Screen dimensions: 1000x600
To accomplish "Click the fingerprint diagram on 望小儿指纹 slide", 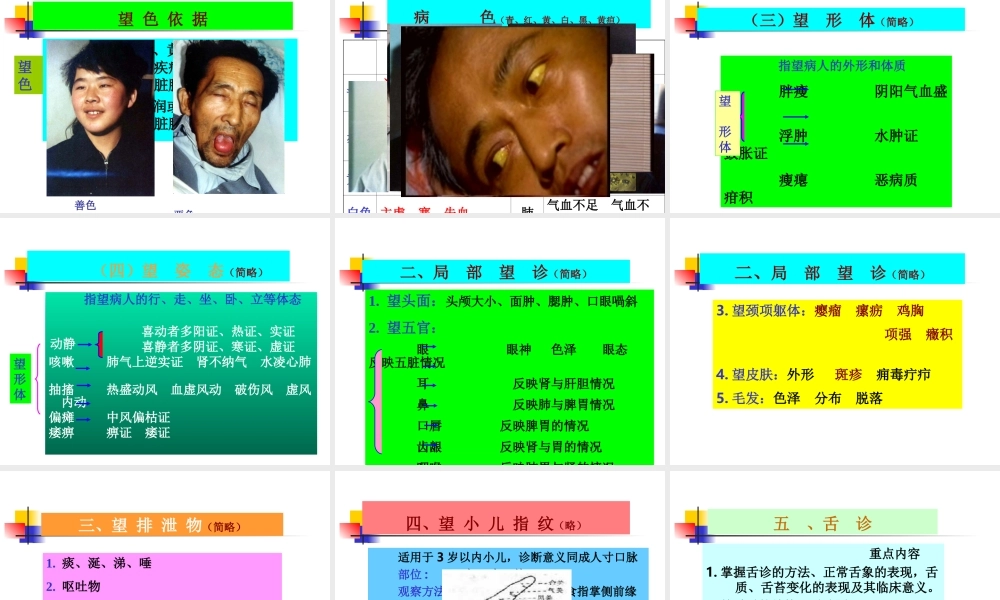I will (x=510, y=587).
